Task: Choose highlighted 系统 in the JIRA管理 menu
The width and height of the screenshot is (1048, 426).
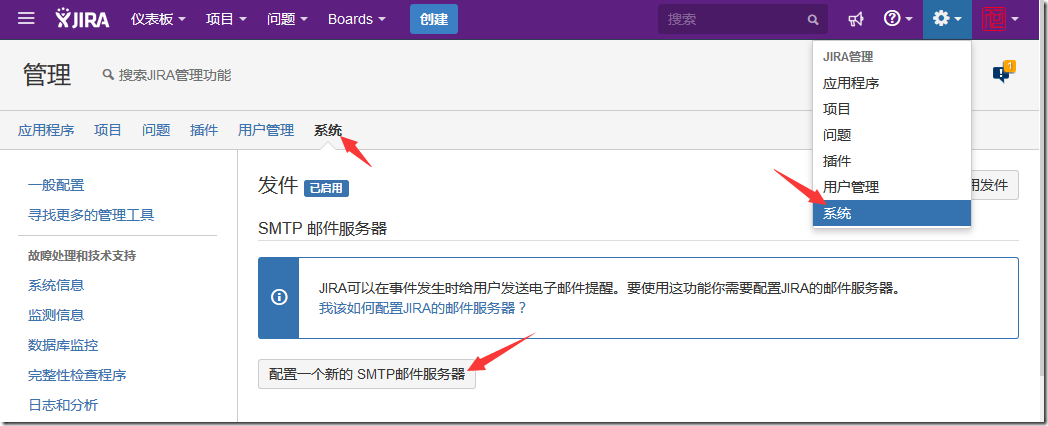Action: pos(892,213)
